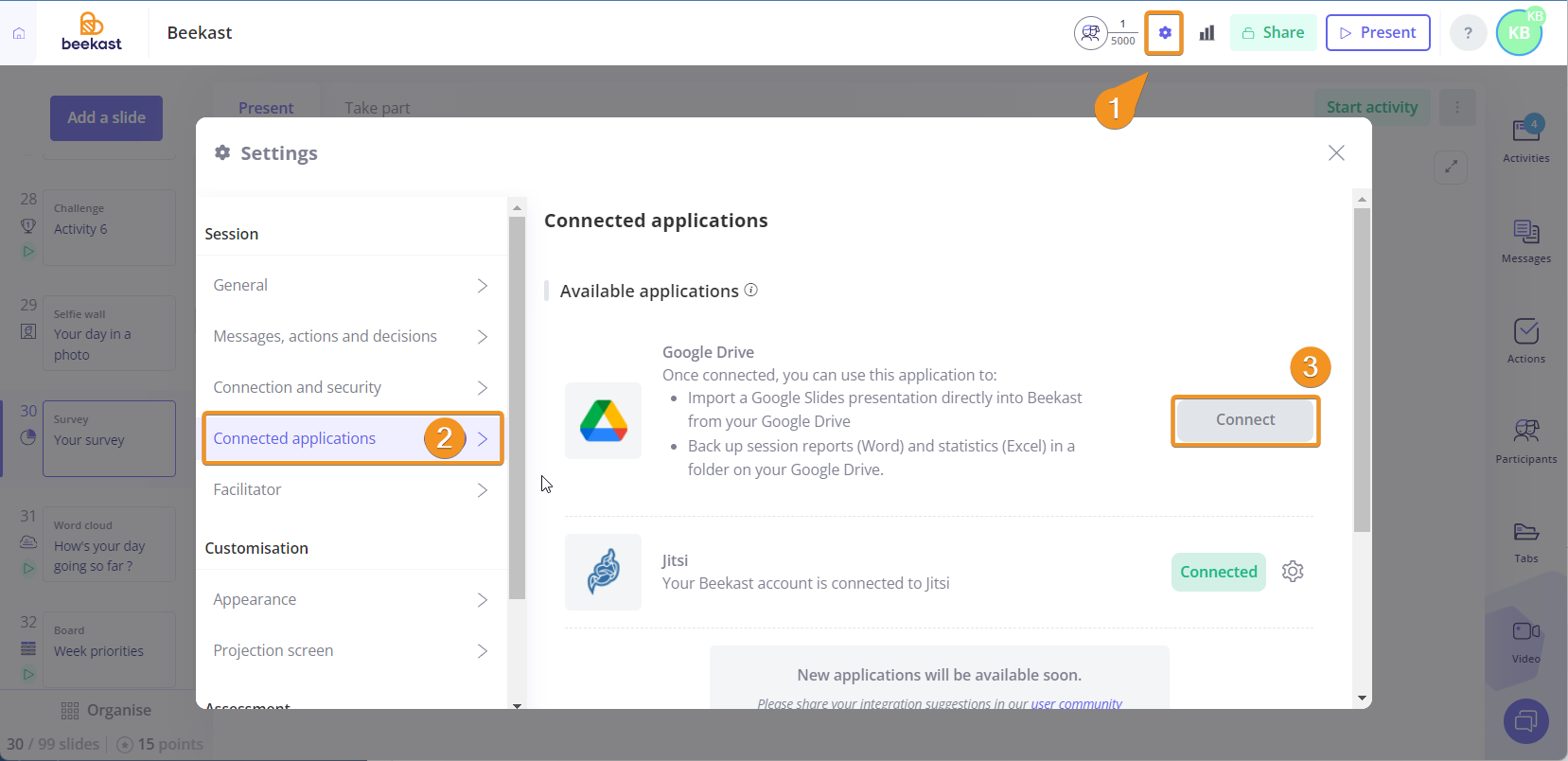The width and height of the screenshot is (1568, 761).
Task: Open the statistics bar chart icon
Action: click(1207, 33)
